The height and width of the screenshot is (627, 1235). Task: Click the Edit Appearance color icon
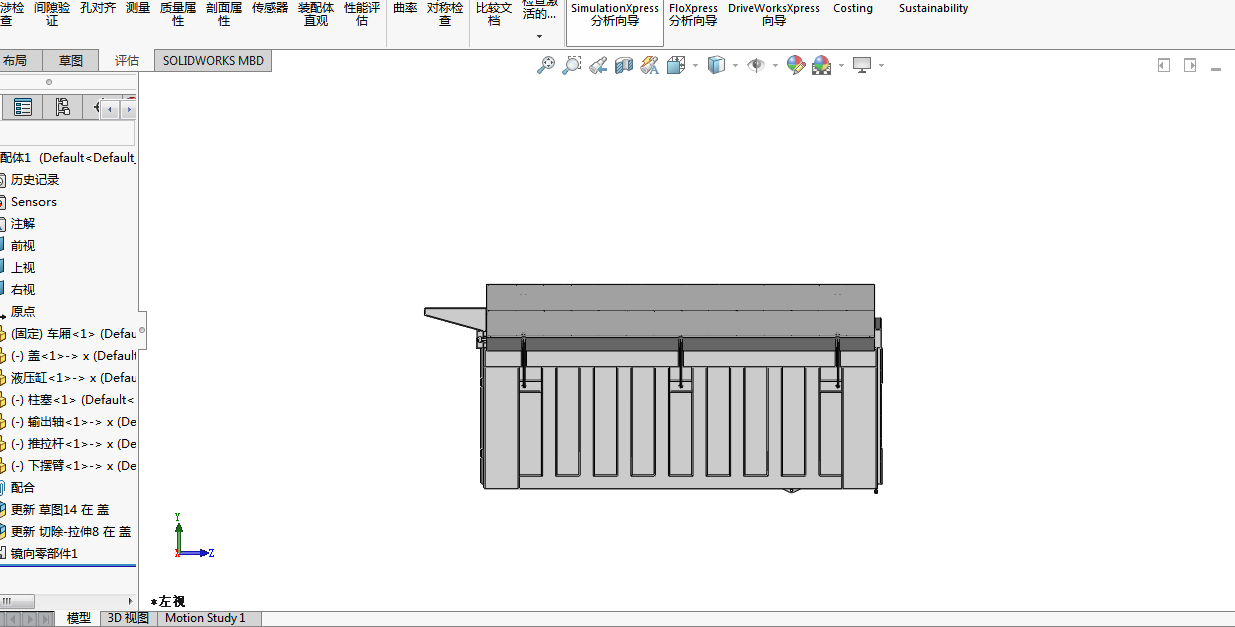[796, 65]
